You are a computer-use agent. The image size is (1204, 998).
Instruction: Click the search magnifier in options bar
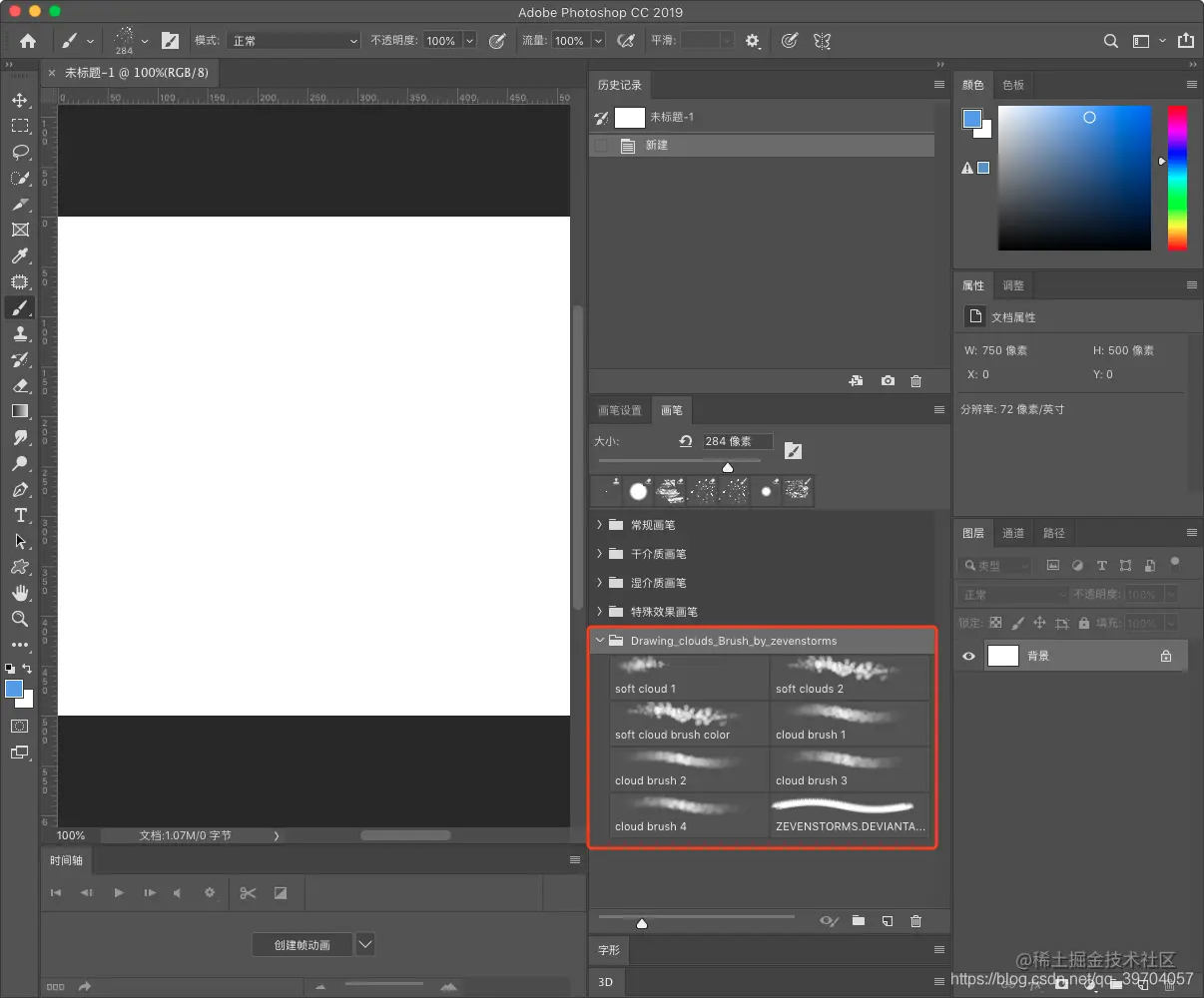pyautogui.click(x=1111, y=41)
